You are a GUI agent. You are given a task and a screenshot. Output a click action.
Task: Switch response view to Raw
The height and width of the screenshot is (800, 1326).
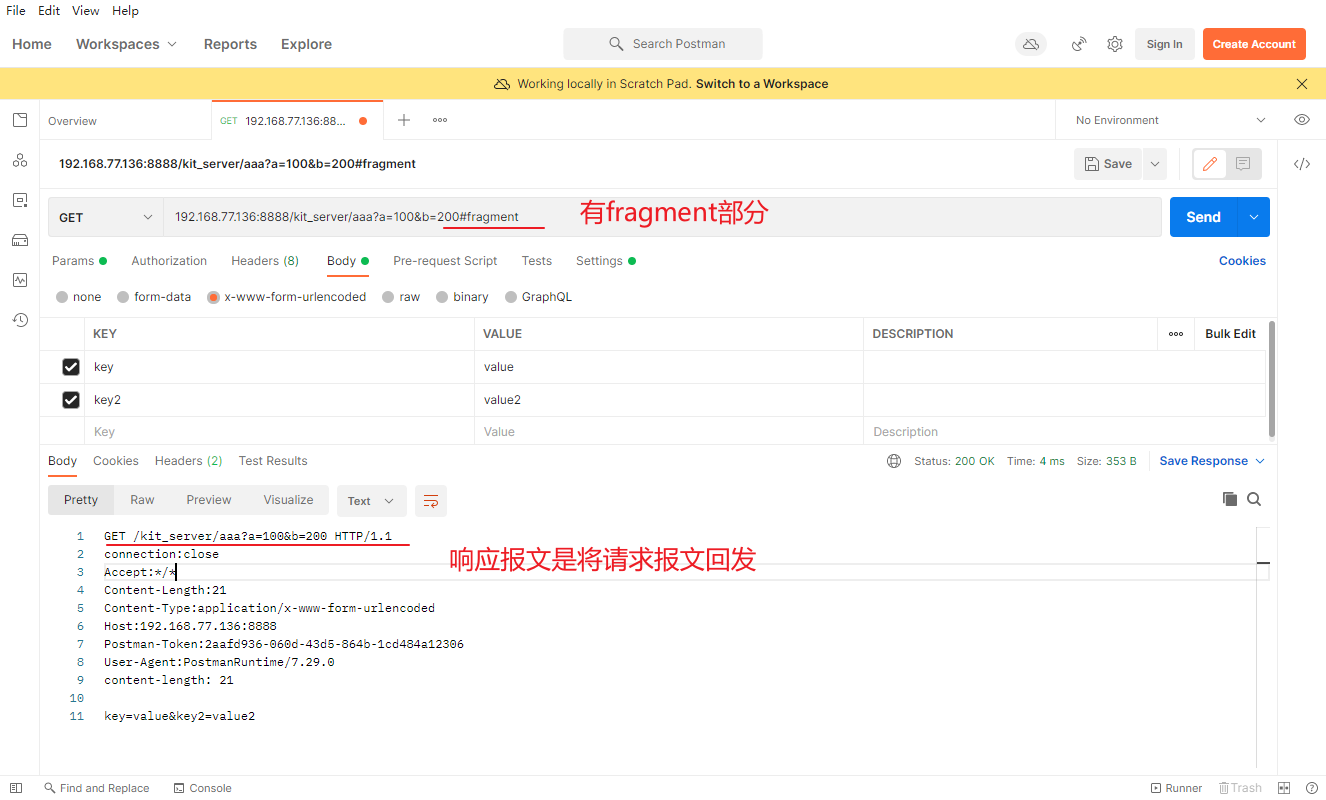coord(142,500)
